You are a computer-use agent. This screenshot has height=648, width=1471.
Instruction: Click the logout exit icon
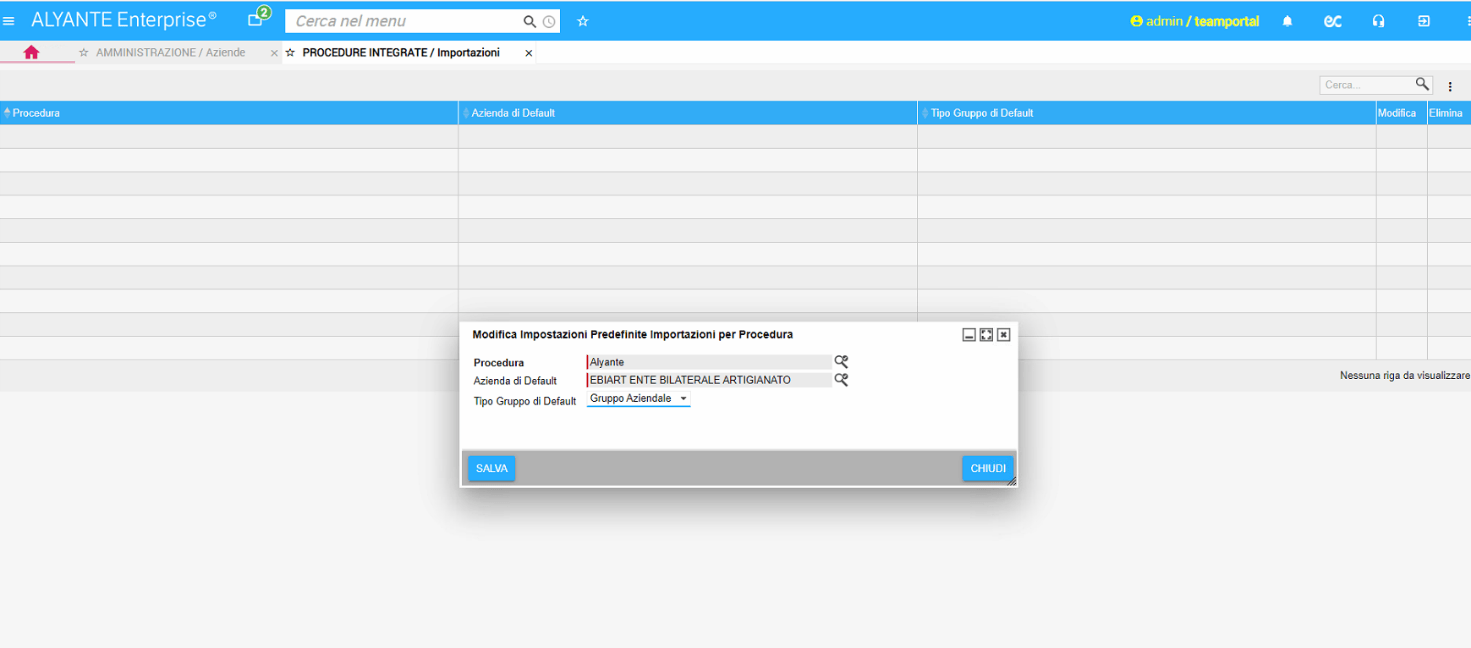[1424, 21]
